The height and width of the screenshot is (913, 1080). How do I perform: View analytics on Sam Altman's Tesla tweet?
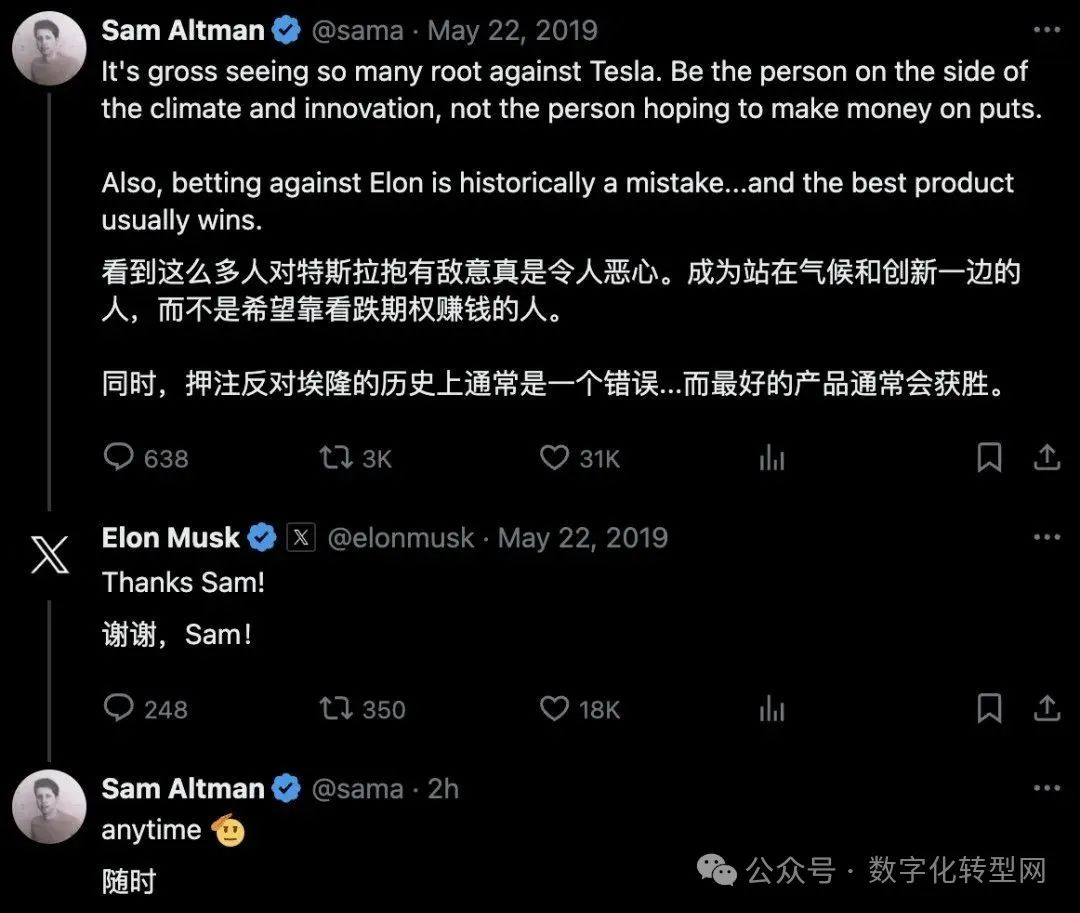coord(772,458)
